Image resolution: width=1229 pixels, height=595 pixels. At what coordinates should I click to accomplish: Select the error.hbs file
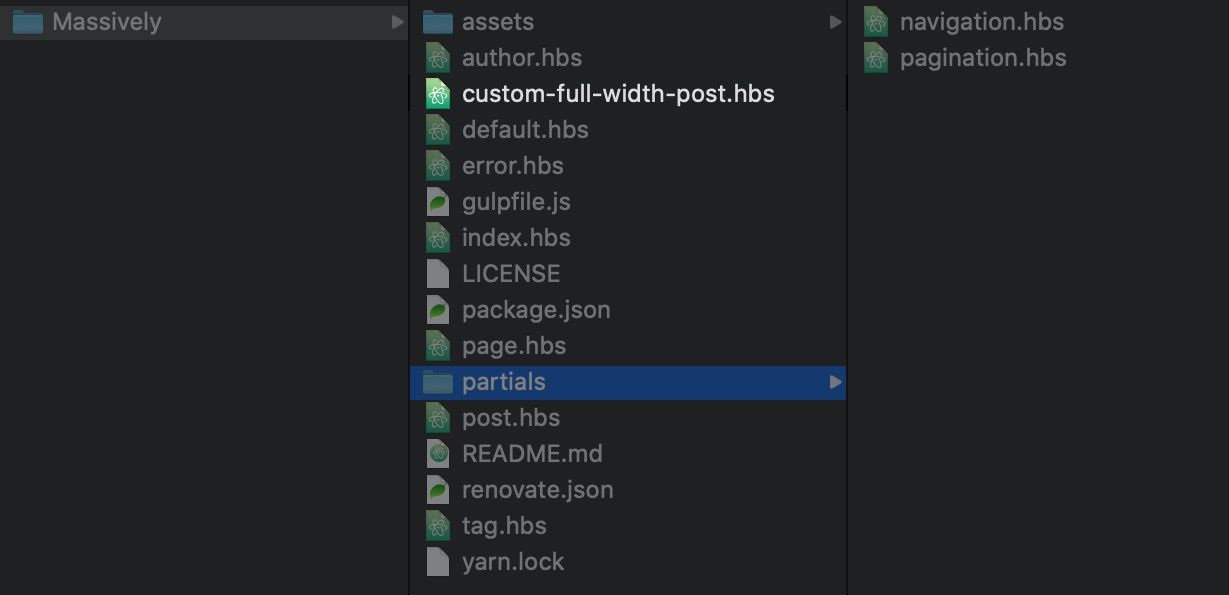coord(512,166)
